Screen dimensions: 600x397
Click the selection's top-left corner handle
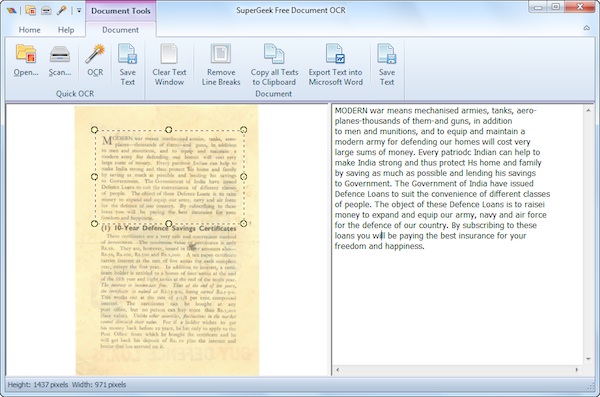[x=95, y=130]
